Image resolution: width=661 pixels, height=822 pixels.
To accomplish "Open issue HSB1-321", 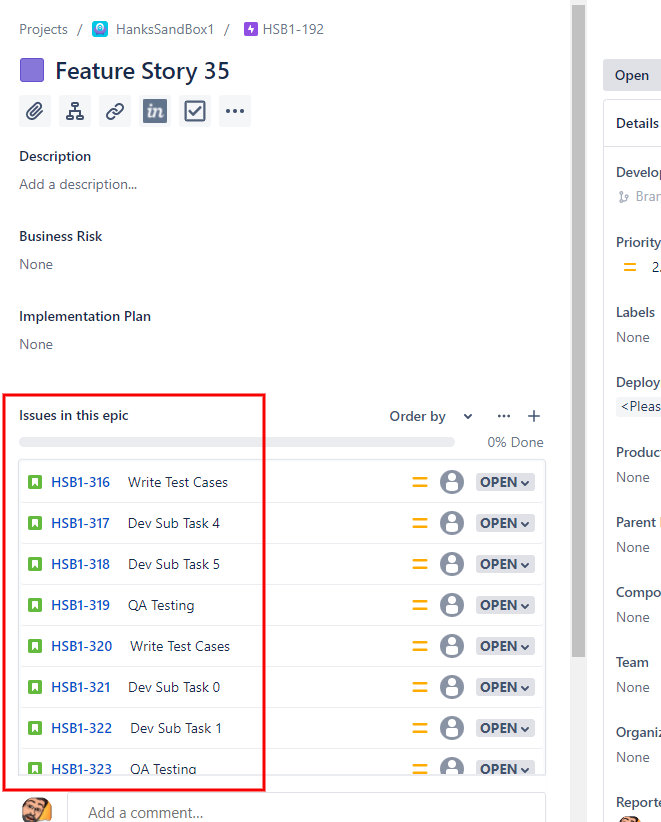I will (x=81, y=687).
